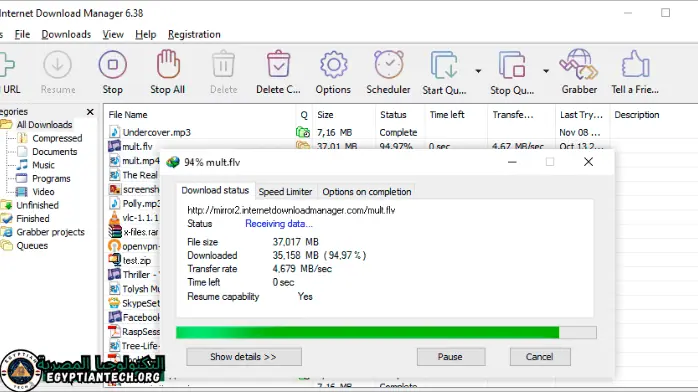The height and width of the screenshot is (392, 698).
Task: Select Music category
Action: point(43,165)
